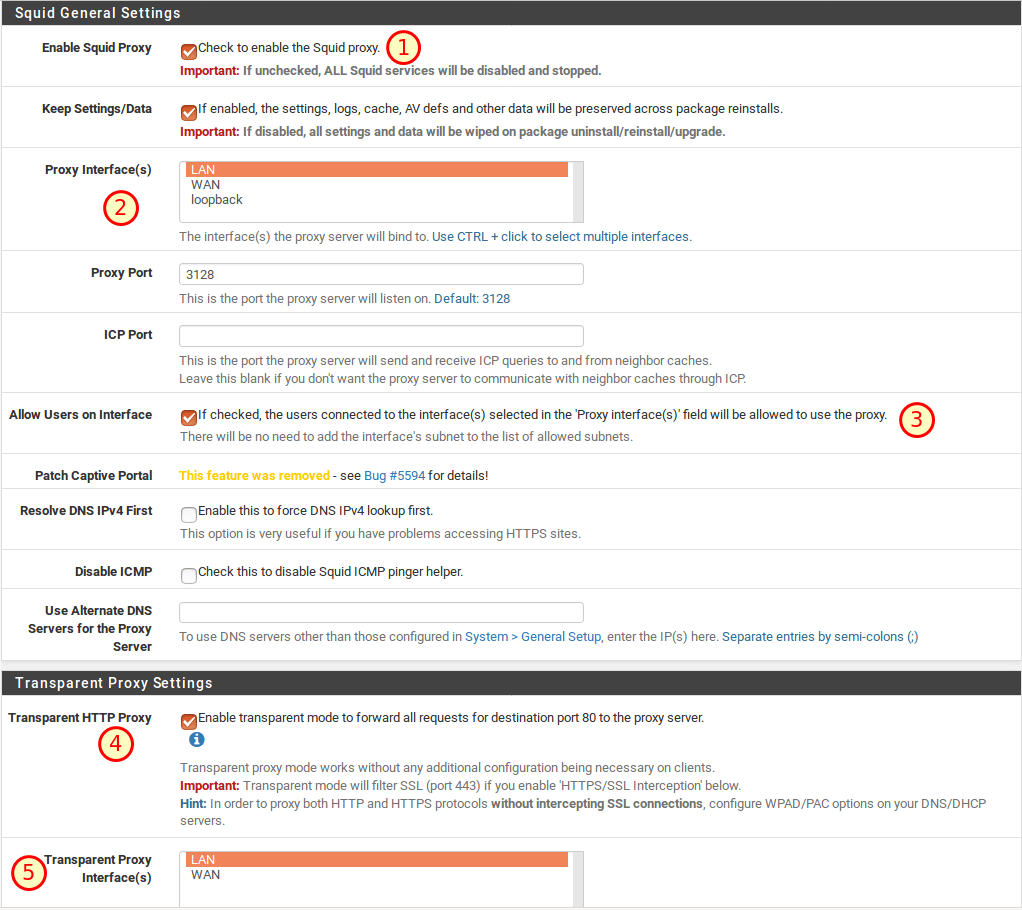Image resolution: width=1022 pixels, height=910 pixels.
Task: Click the red circled number 4 marker
Action: click(115, 745)
